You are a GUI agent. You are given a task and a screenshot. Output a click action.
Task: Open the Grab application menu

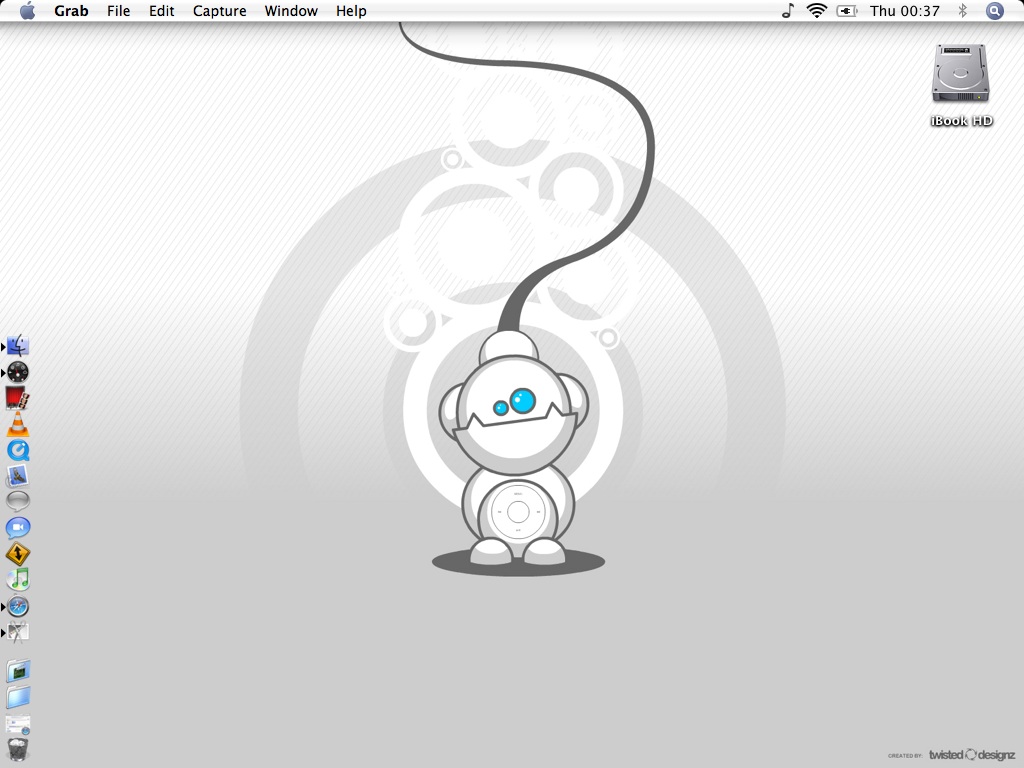[x=71, y=10]
